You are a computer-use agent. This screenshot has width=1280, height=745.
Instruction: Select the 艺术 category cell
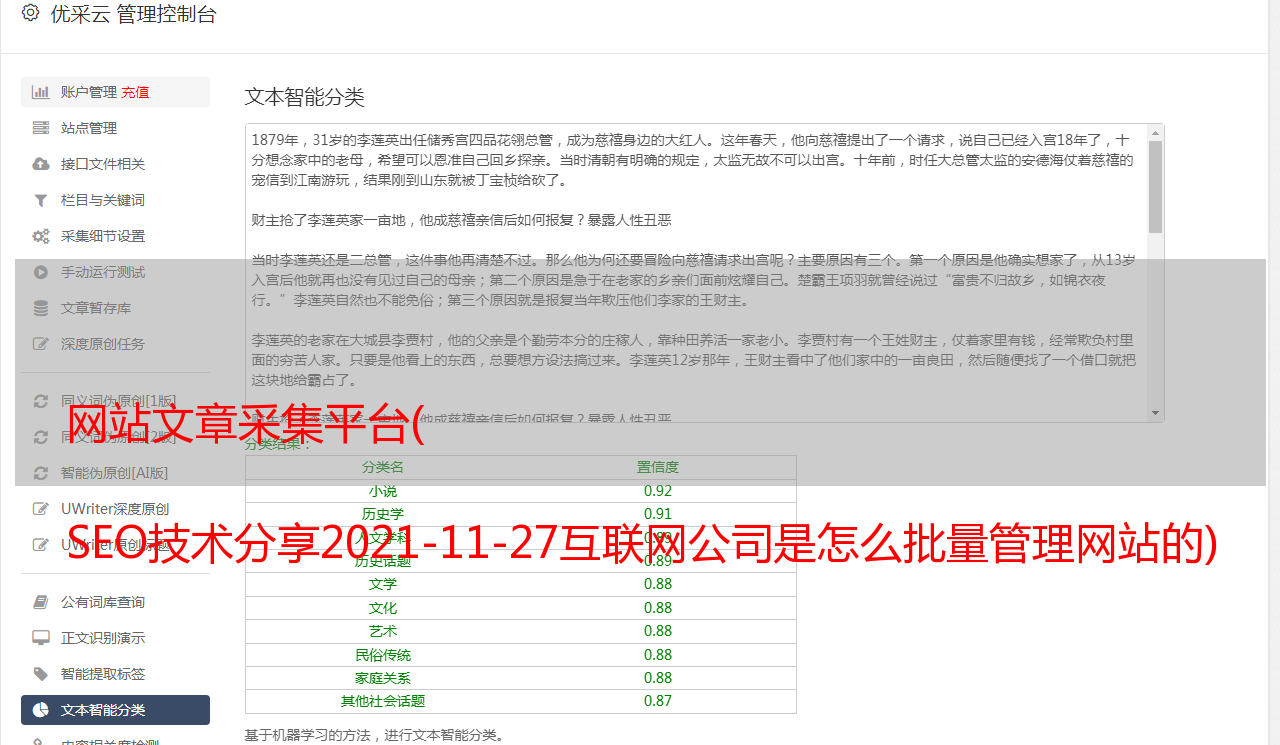(383, 631)
